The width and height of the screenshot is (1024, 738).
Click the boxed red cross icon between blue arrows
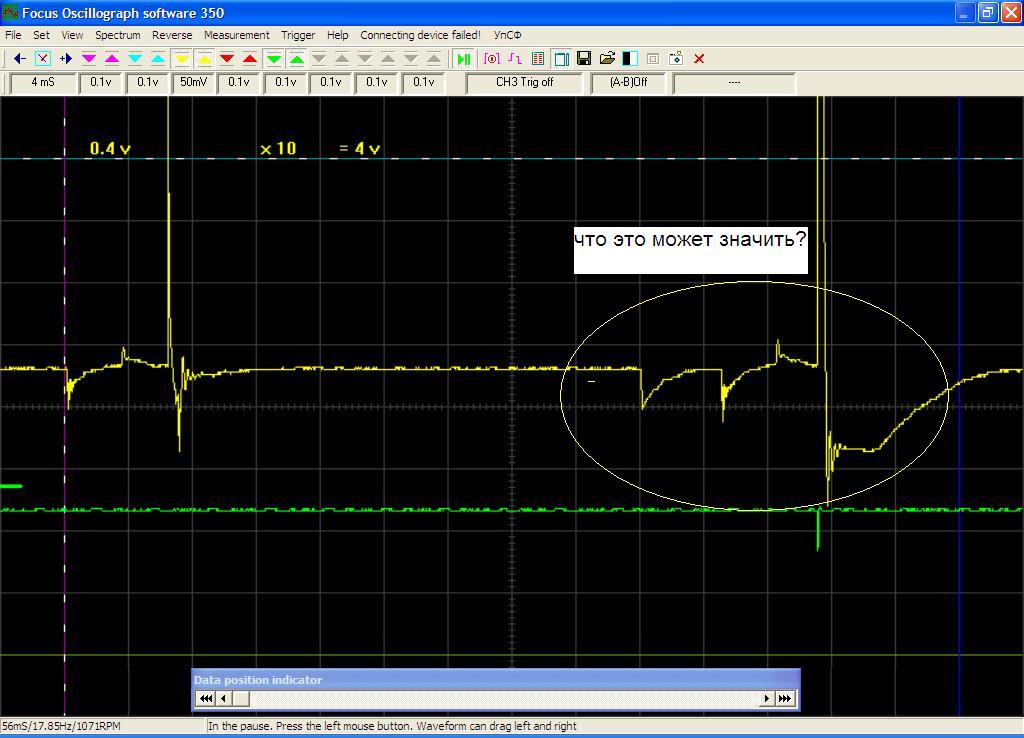click(43, 59)
